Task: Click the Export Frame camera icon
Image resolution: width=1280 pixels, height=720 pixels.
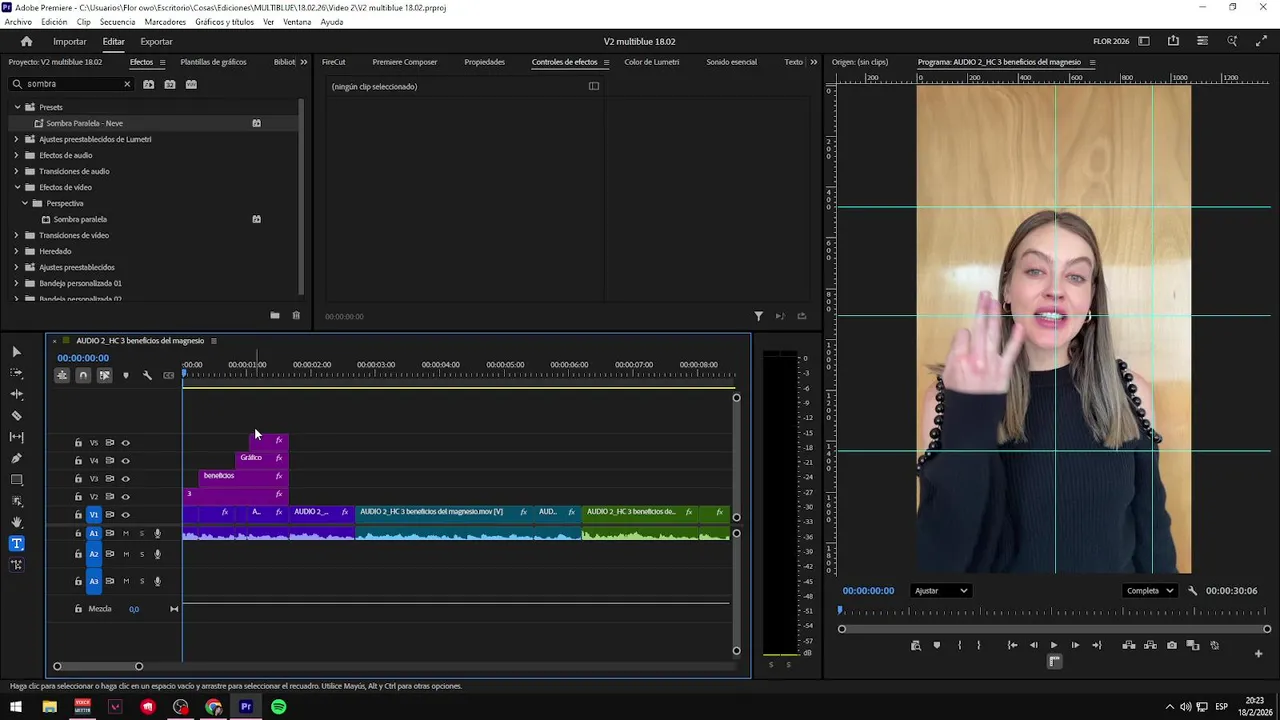Action: click(x=1172, y=645)
